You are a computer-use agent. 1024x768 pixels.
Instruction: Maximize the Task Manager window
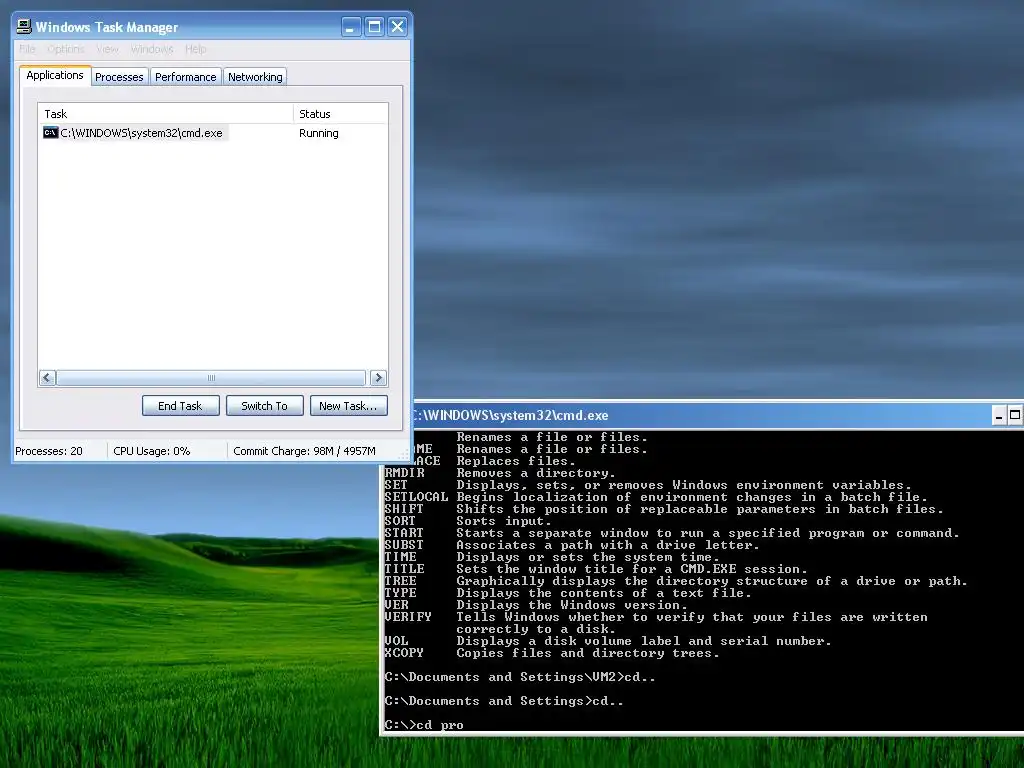374,27
